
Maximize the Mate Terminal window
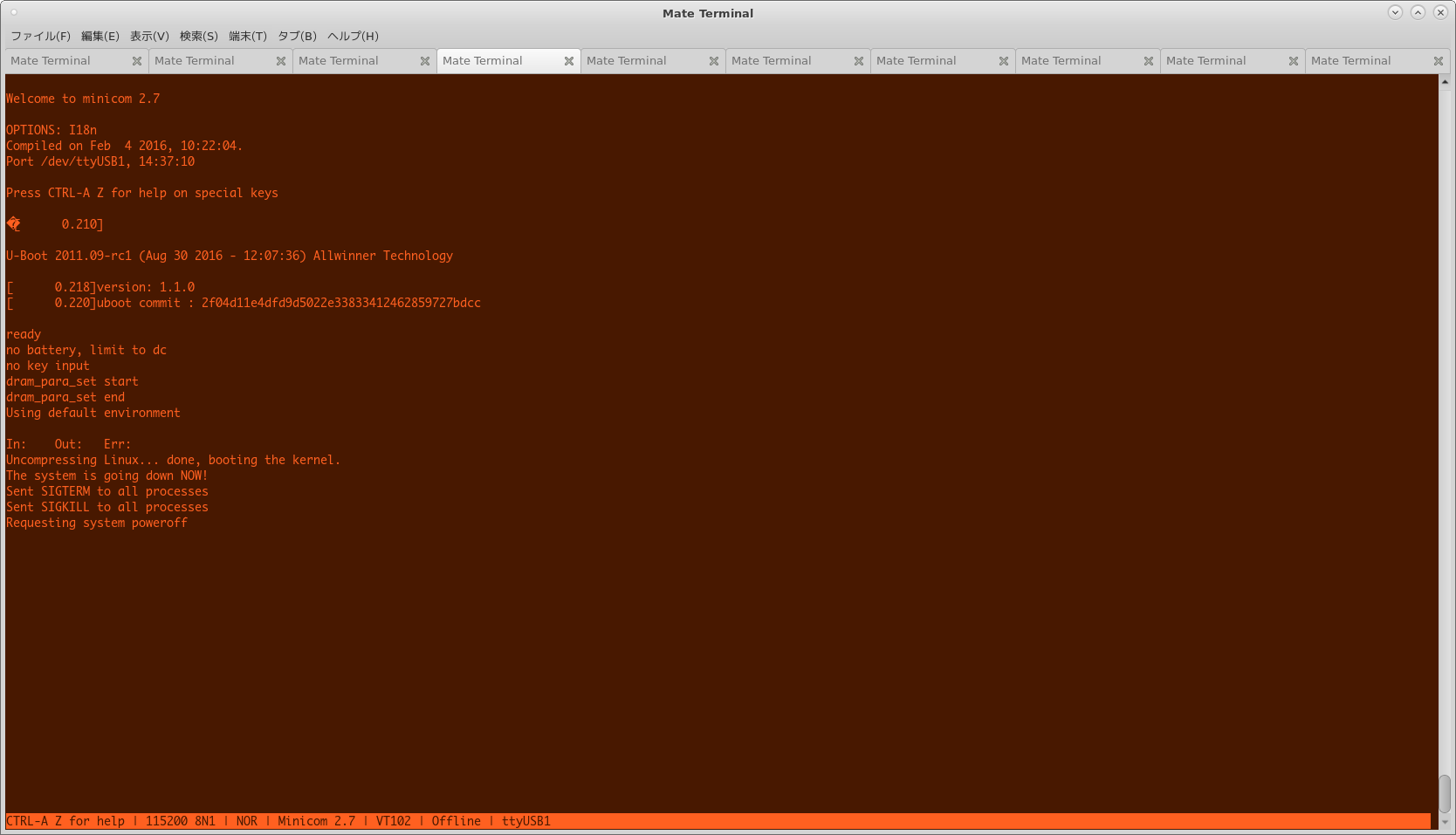click(x=1418, y=12)
